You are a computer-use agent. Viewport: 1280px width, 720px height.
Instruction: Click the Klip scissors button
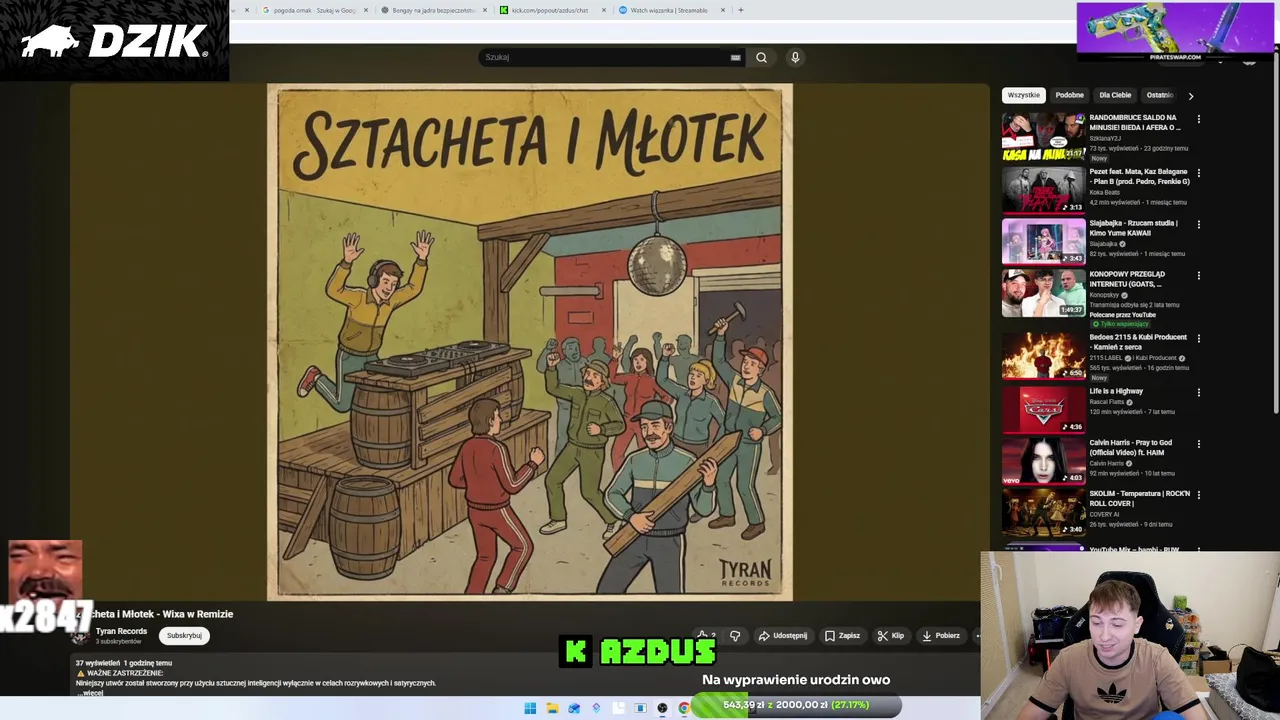pyautogui.click(x=891, y=636)
